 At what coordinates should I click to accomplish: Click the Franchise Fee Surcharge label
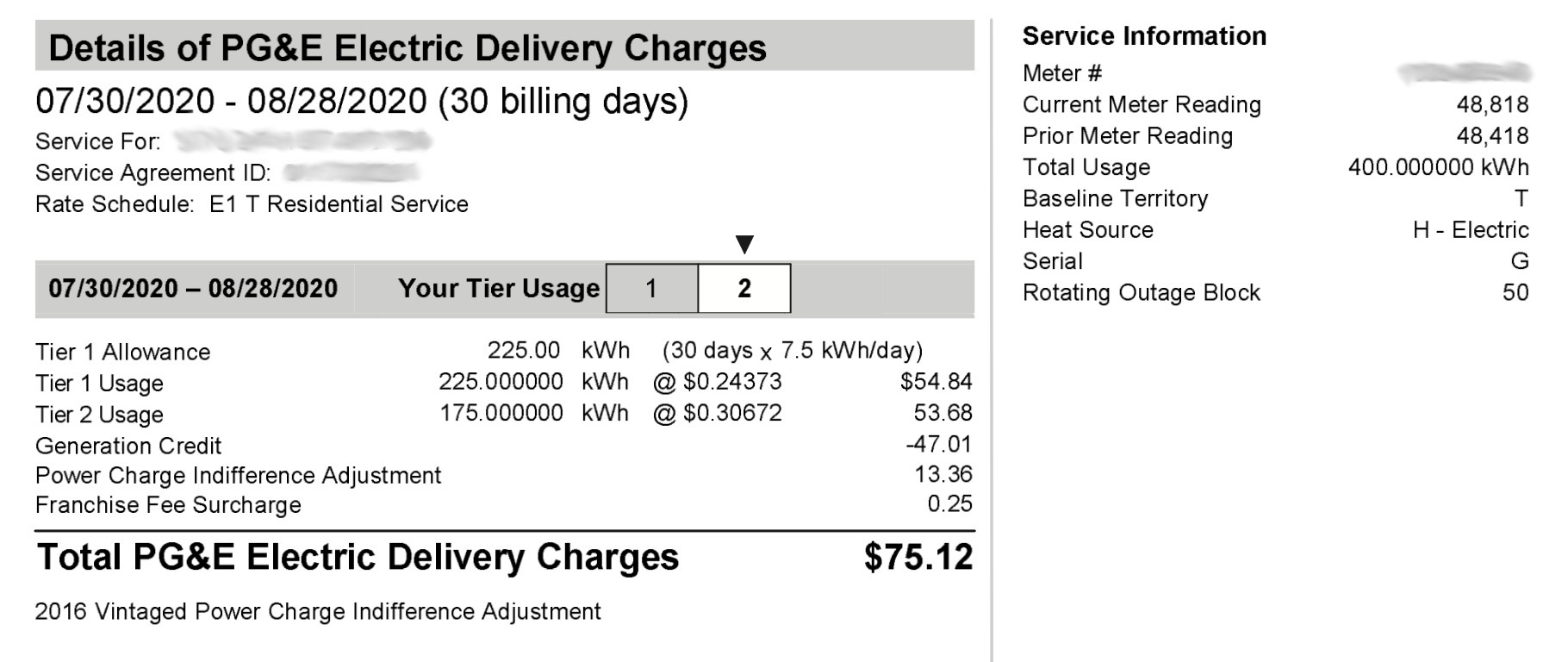[168, 505]
